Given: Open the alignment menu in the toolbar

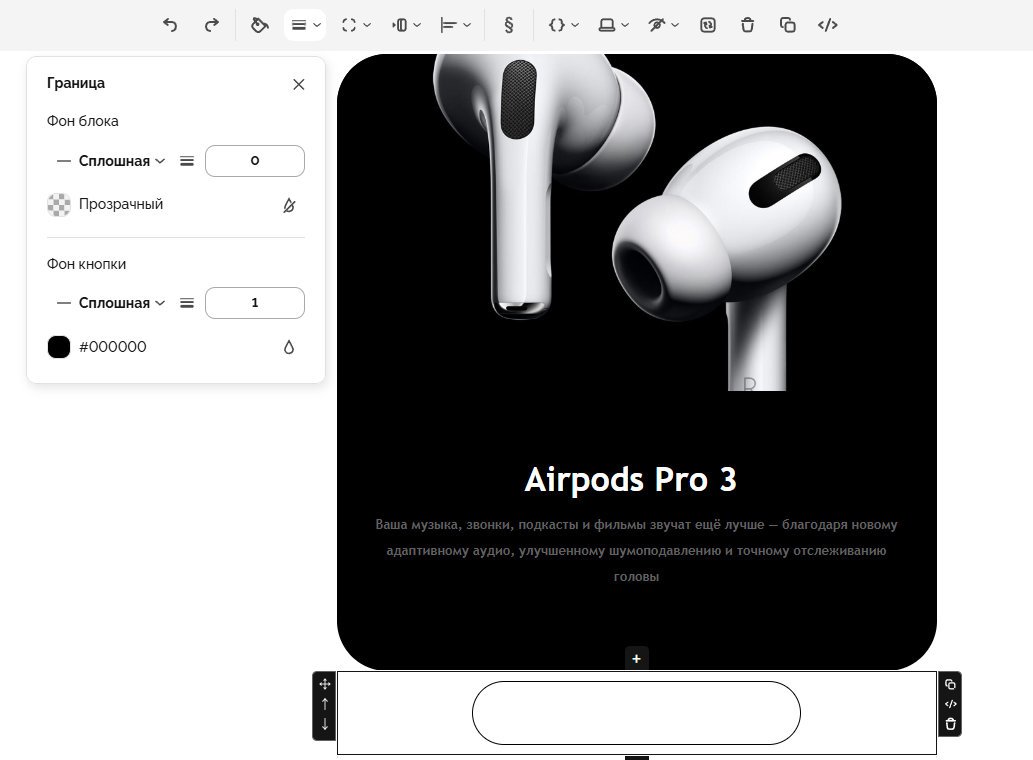Looking at the screenshot, I should 456,25.
